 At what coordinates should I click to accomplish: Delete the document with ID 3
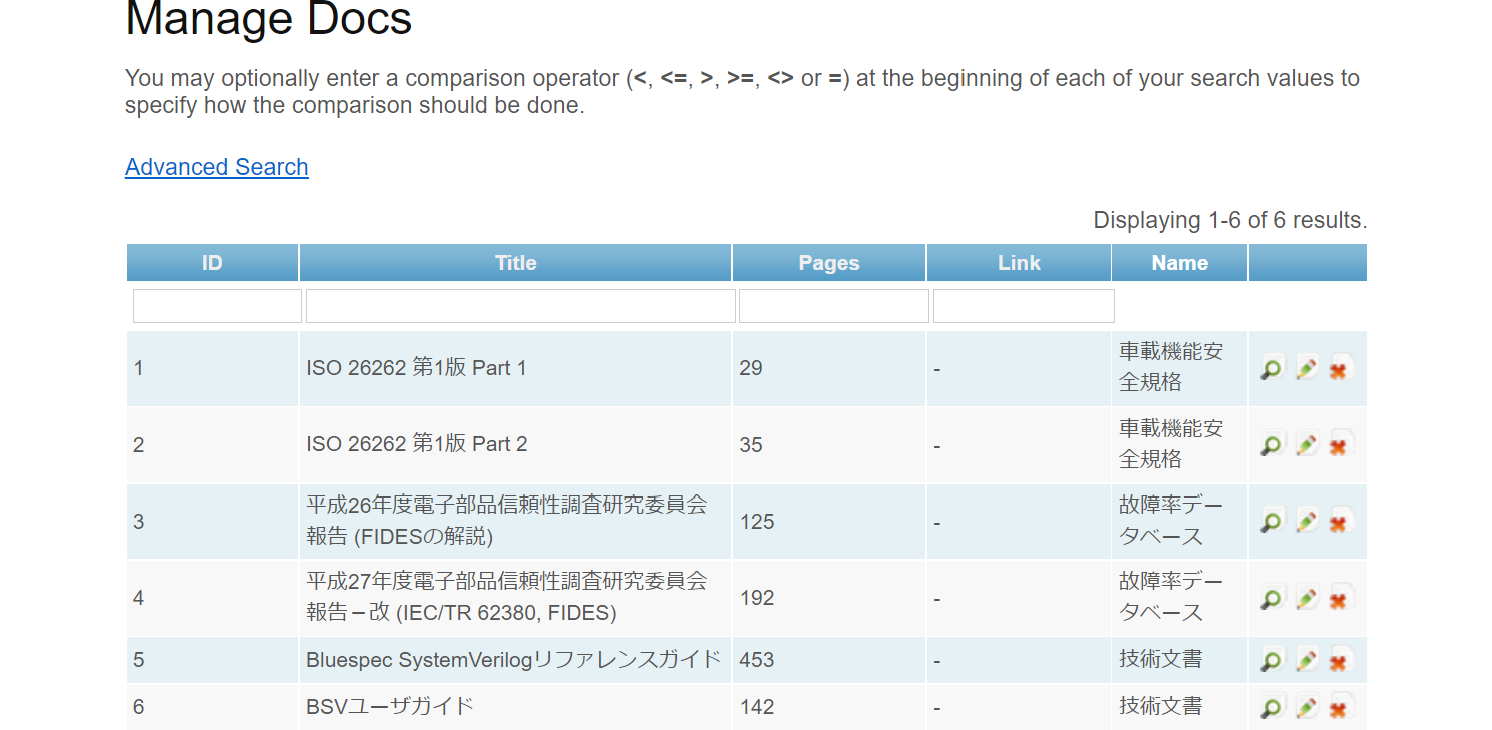click(x=1339, y=522)
